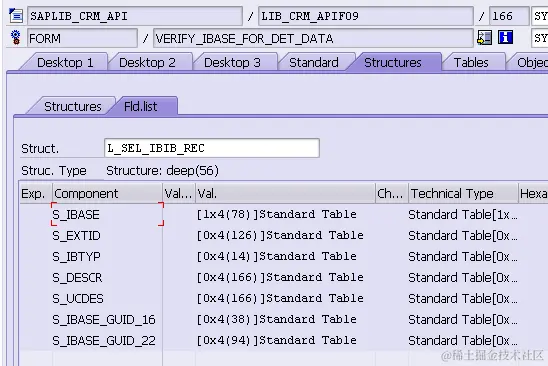
Task: Click the value [0x4(38)]Standard Table
Action: [x=276, y=319]
